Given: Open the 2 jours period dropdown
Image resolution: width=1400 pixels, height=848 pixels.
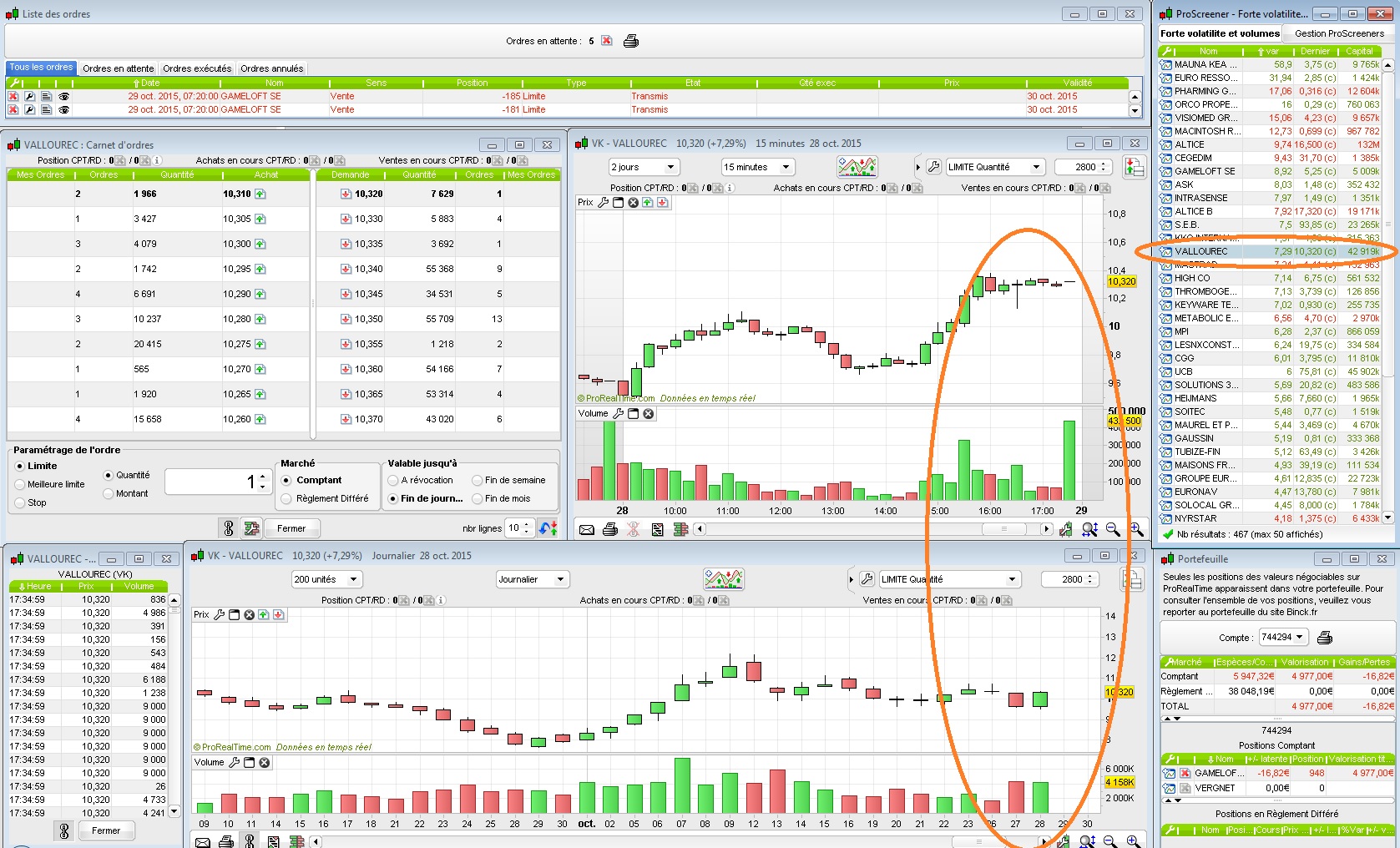Looking at the screenshot, I should point(643,167).
